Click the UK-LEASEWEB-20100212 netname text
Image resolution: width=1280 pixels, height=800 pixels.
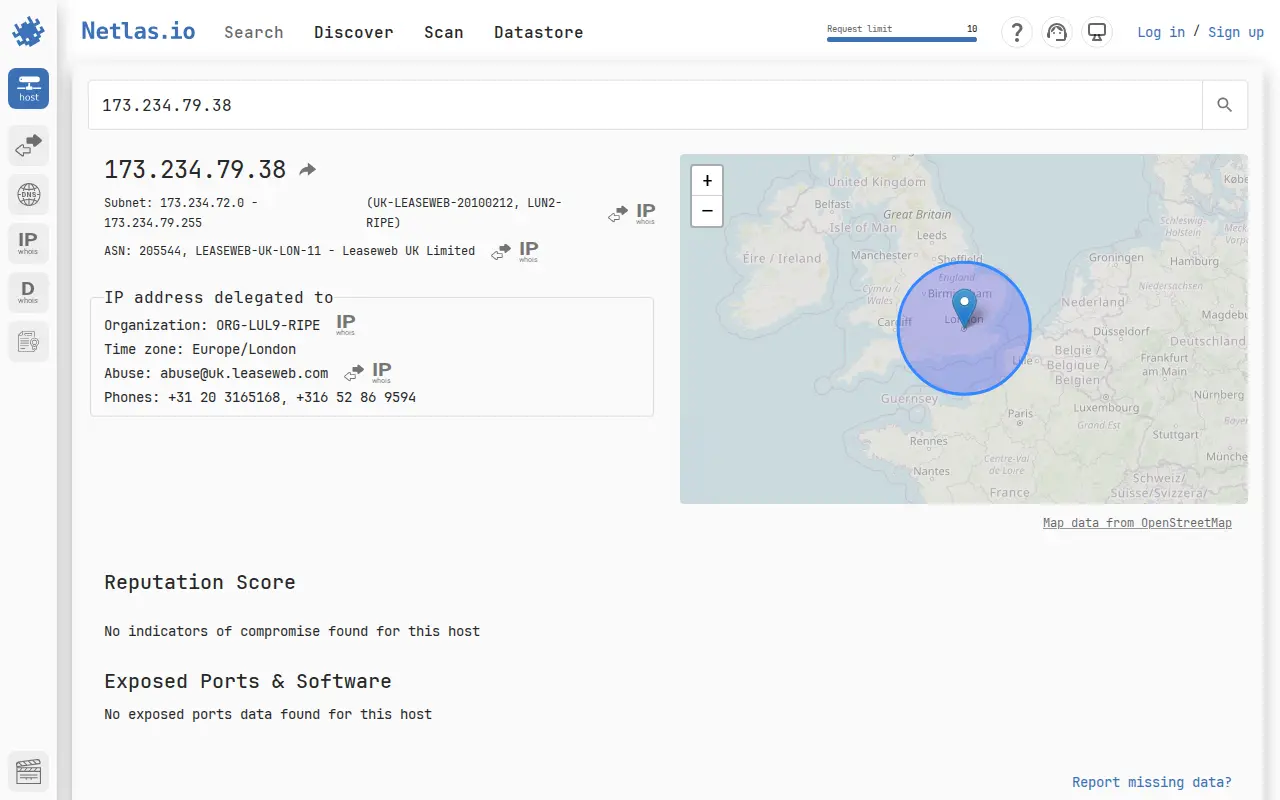(464, 213)
